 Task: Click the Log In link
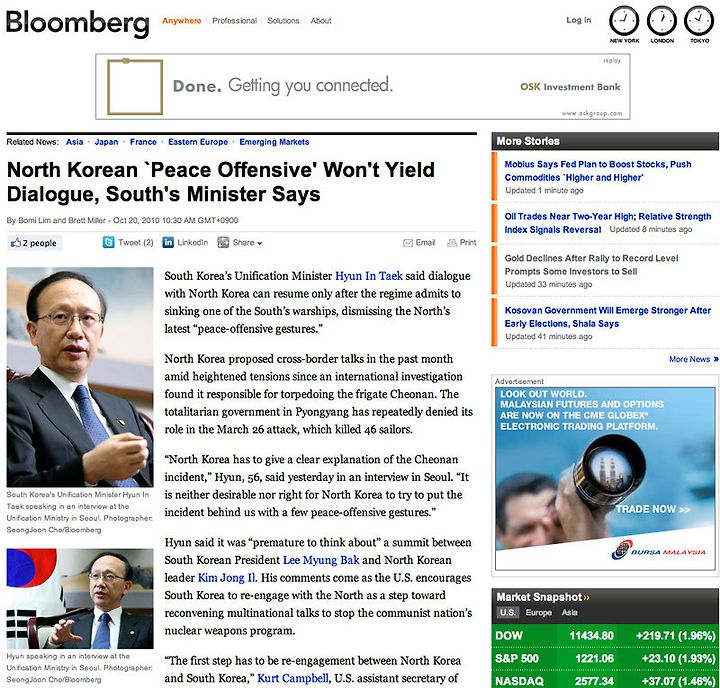579,20
